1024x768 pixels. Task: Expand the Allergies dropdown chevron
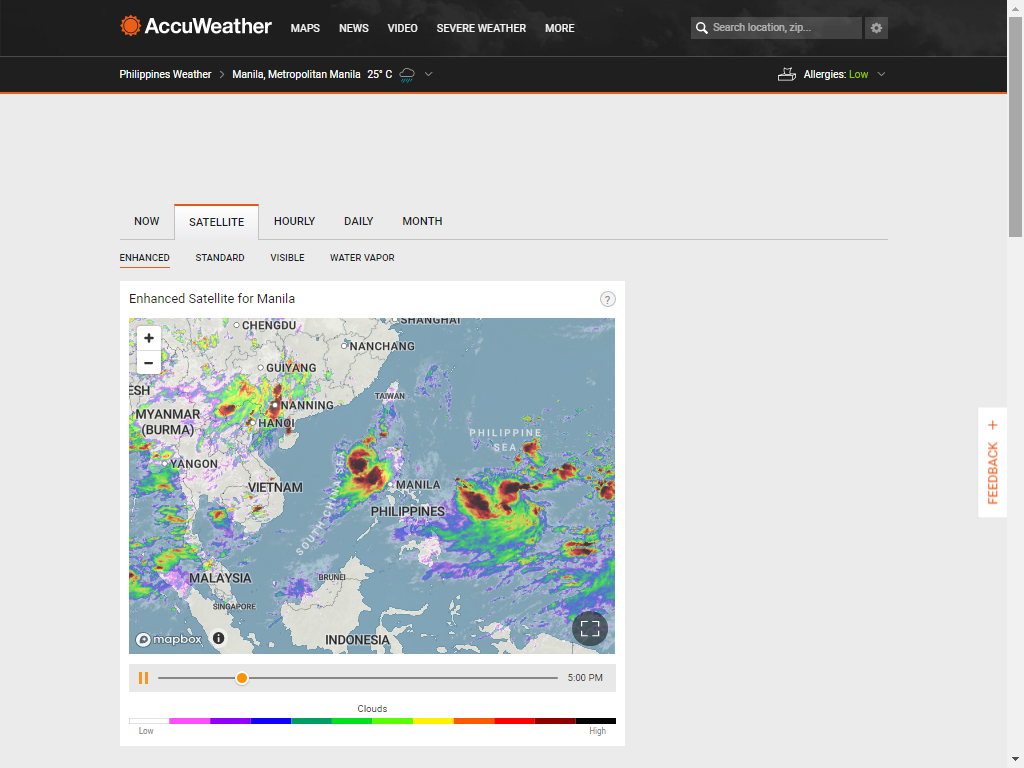click(x=881, y=74)
